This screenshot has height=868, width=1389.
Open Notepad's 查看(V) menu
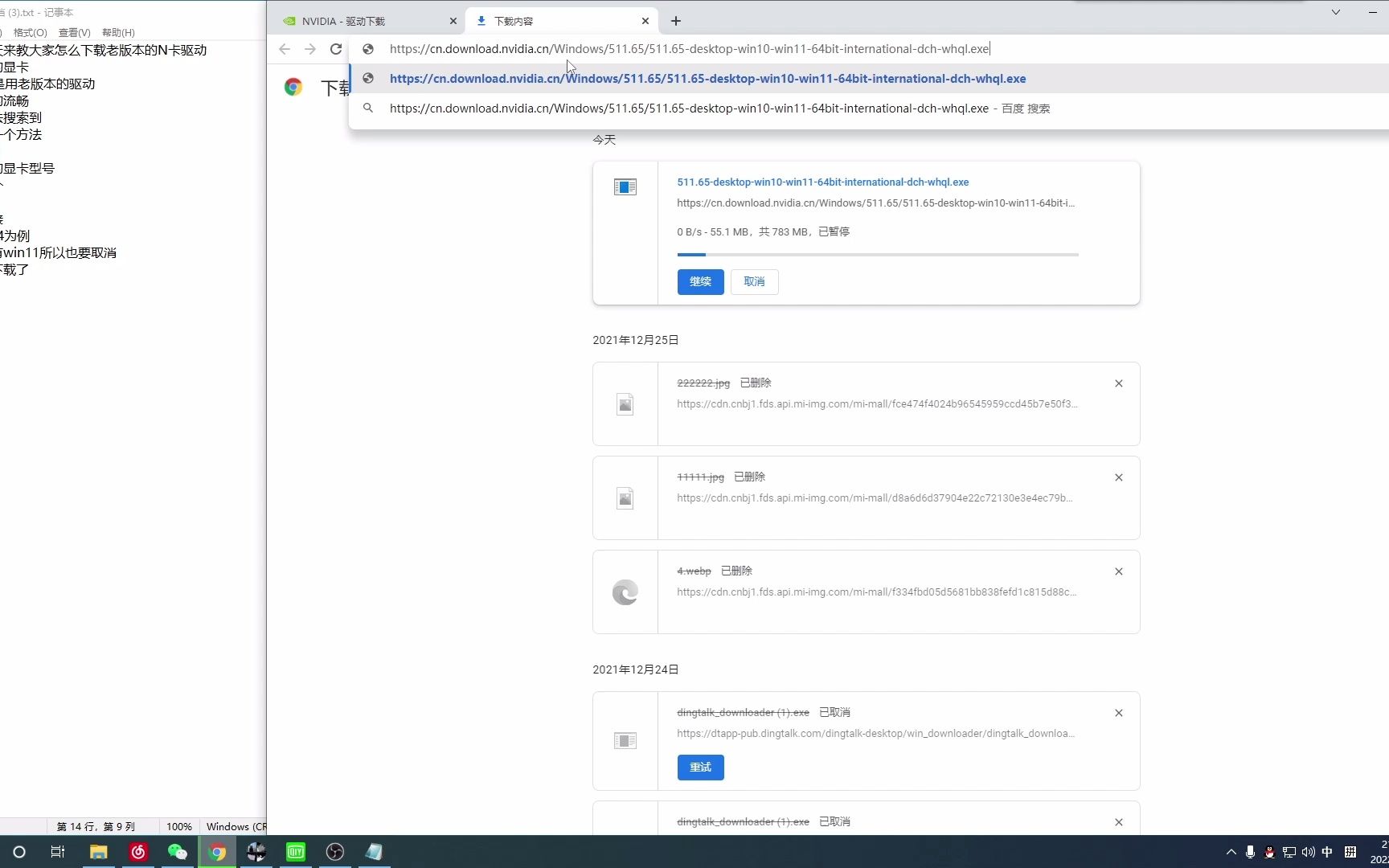pos(74,33)
